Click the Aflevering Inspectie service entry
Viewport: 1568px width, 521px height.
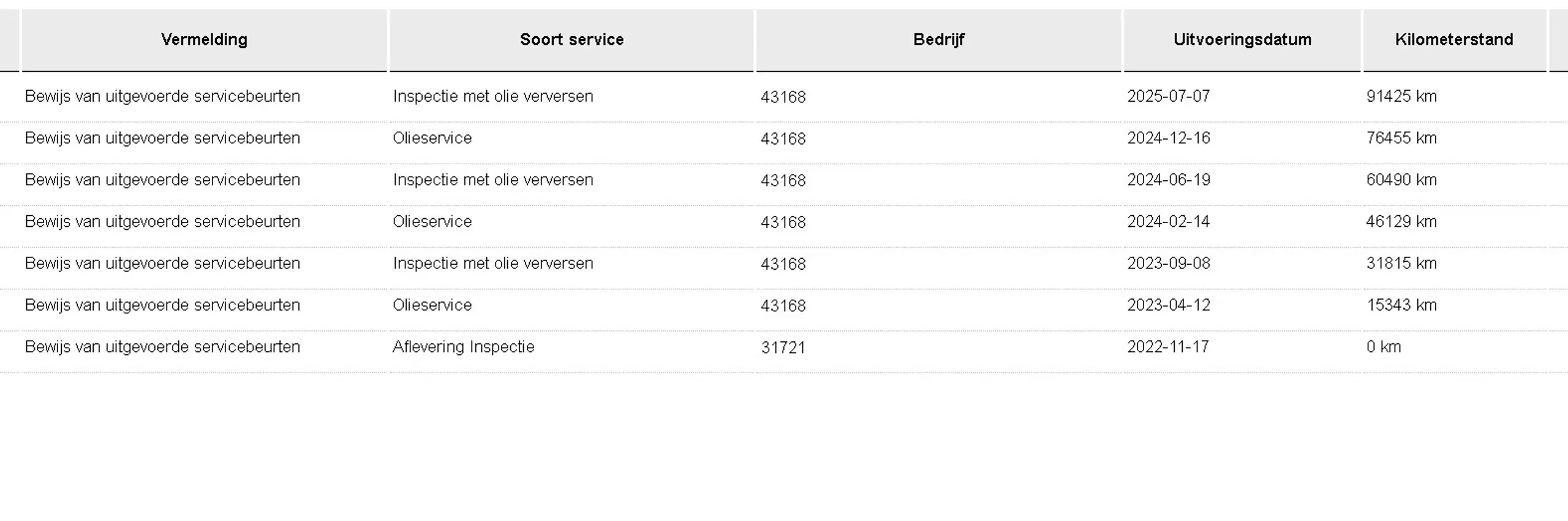464,347
